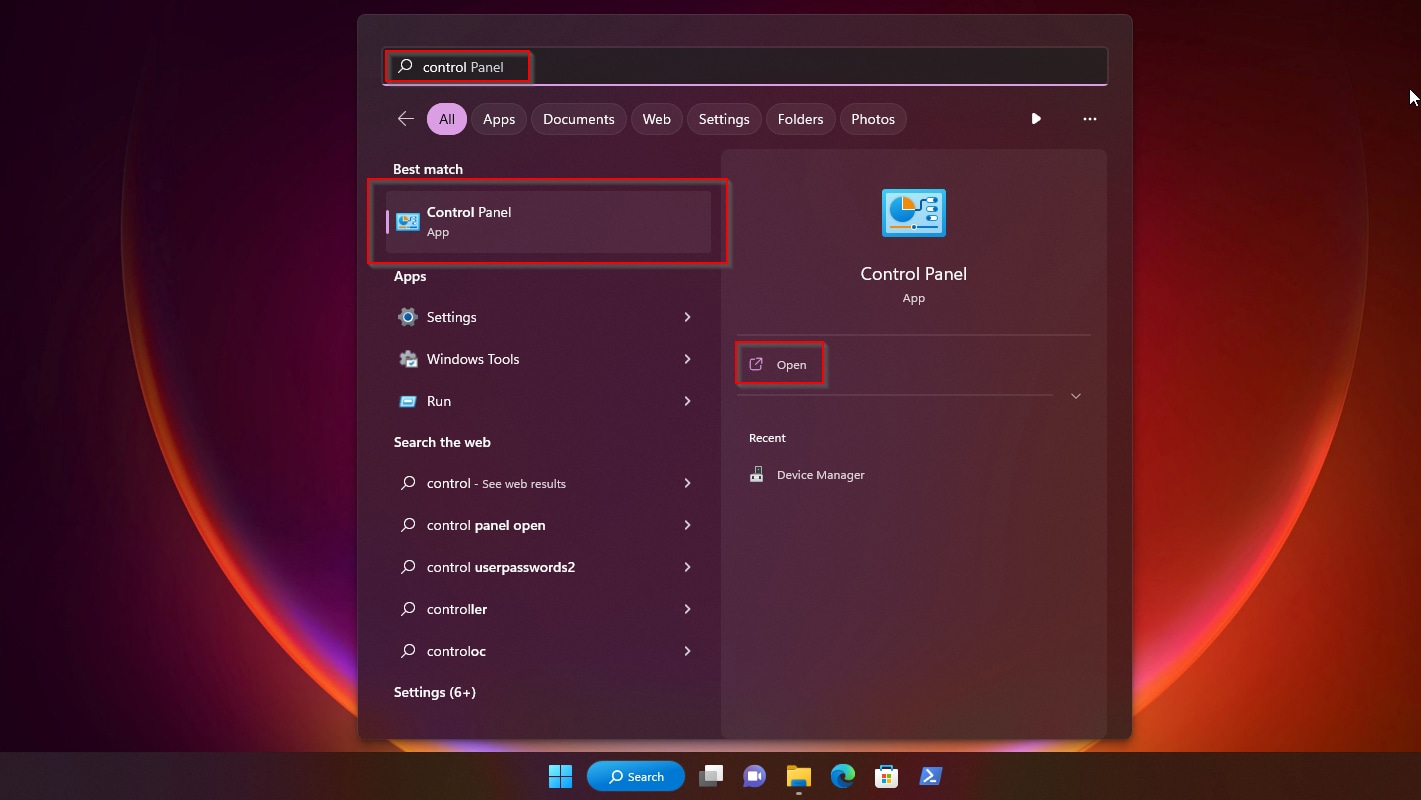Click into the search text field
This screenshot has height=800, width=1421.
[x=744, y=67]
